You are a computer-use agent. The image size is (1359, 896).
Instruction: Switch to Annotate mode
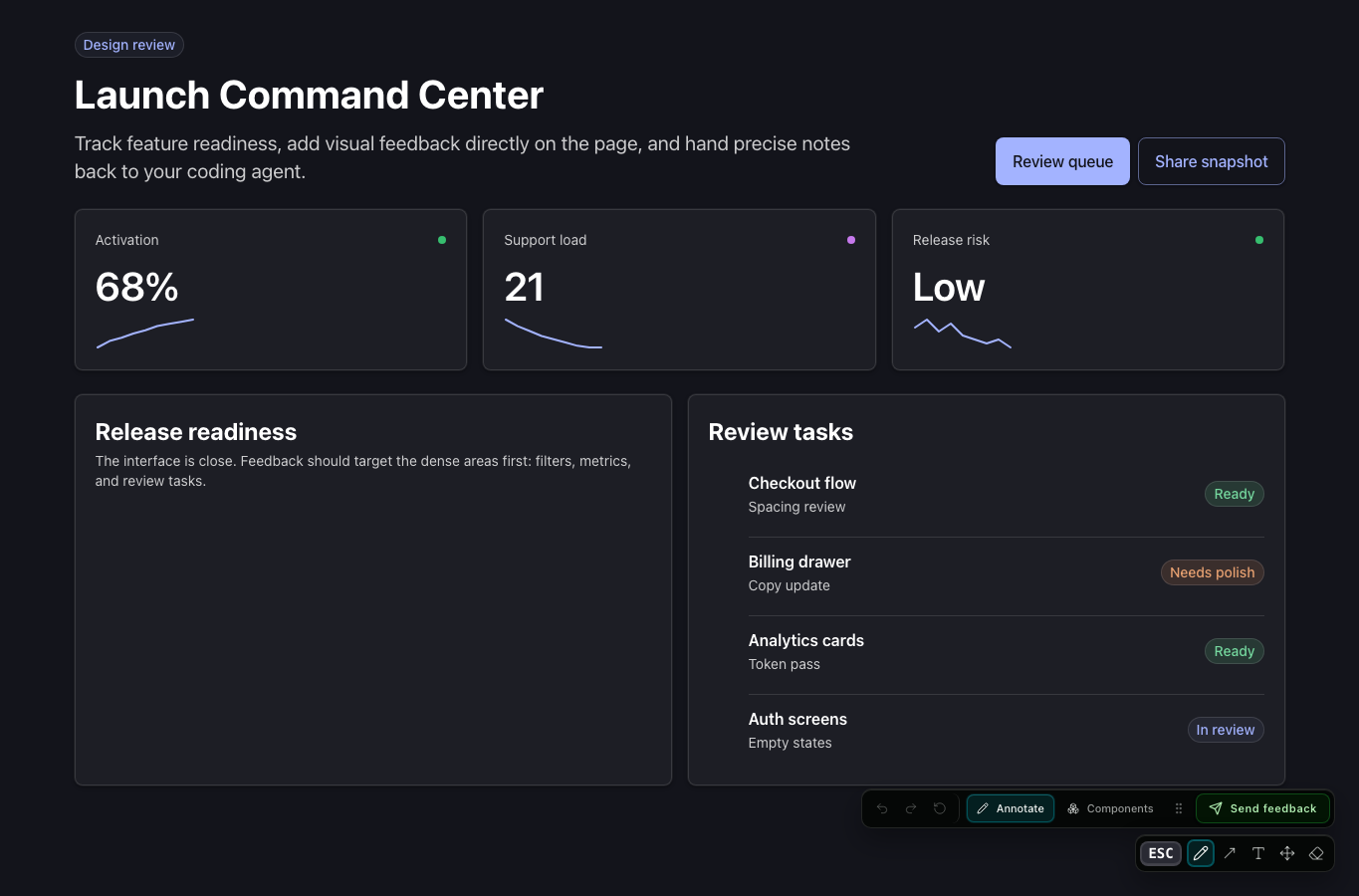1011,808
